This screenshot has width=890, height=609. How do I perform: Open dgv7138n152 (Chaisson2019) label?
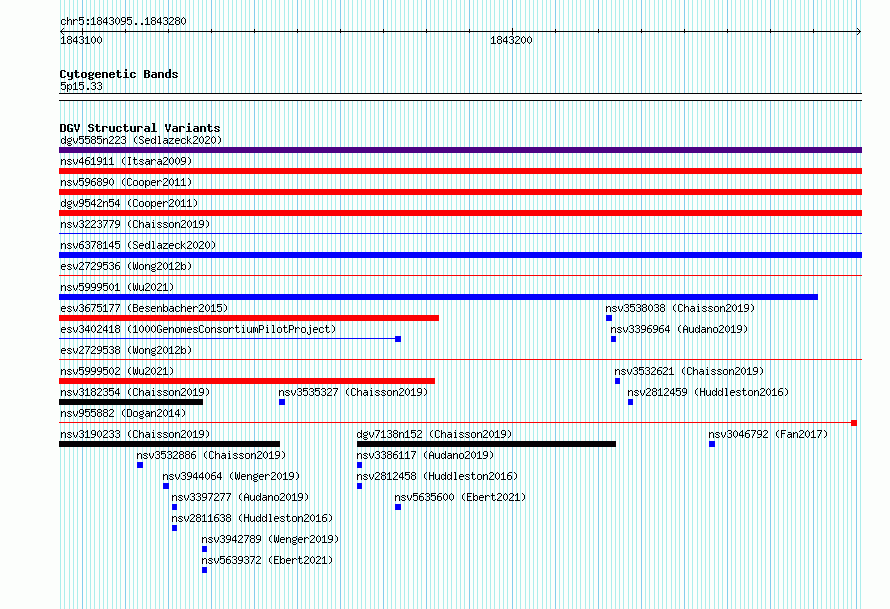(x=434, y=434)
